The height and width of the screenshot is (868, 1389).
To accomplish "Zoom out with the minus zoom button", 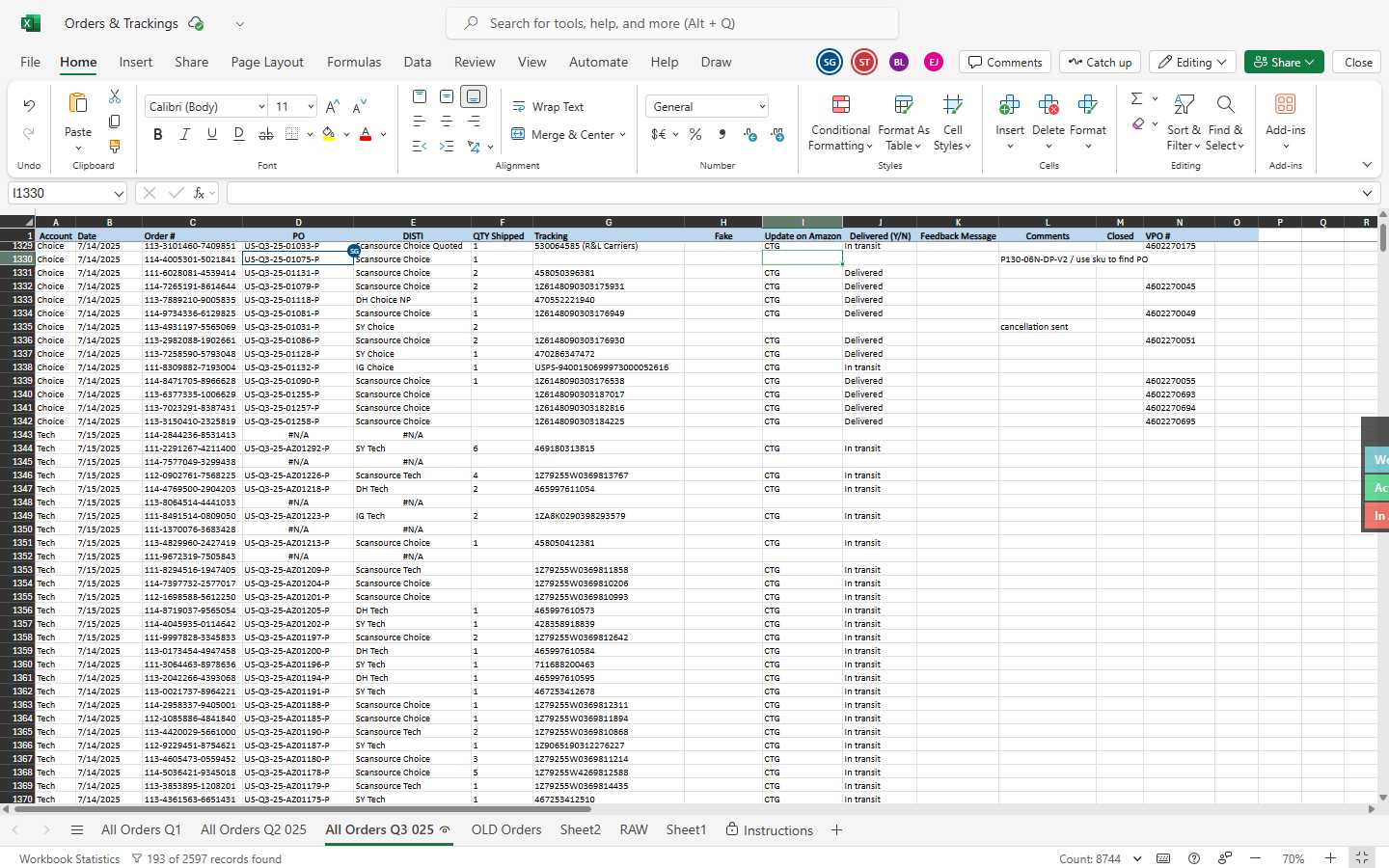I will tap(1255, 858).
